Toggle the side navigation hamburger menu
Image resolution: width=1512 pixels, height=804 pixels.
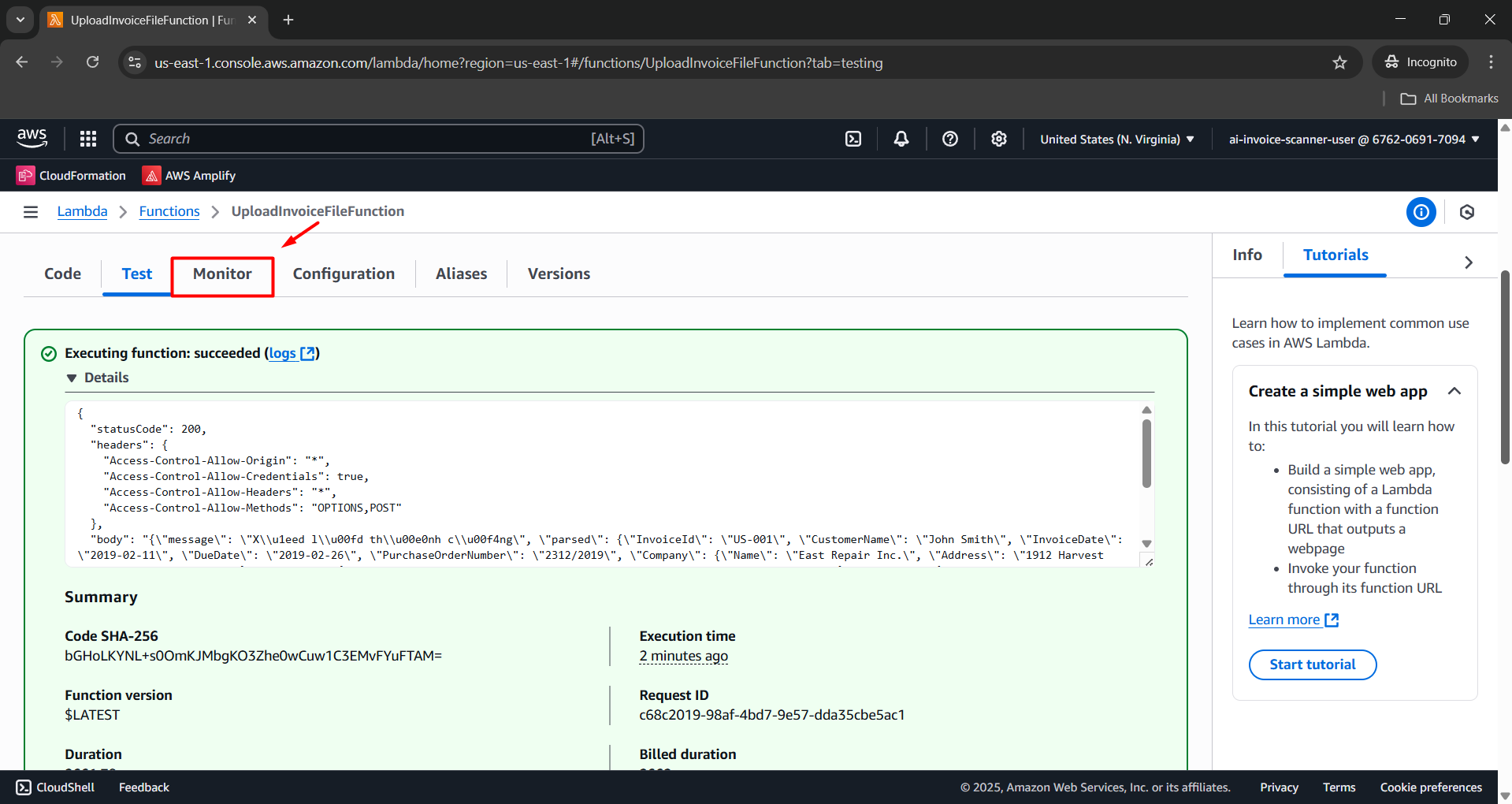31,211
